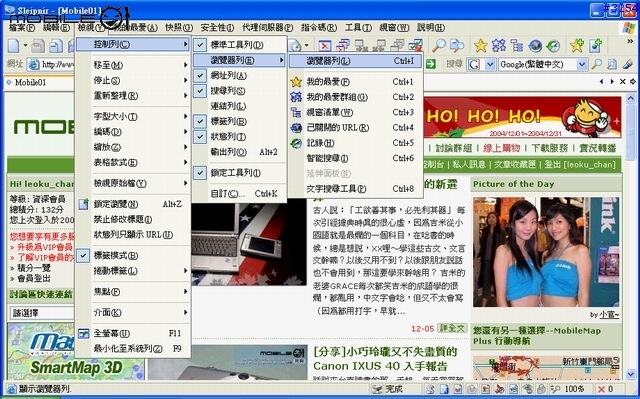
Task: Click the 討論群組 link
Action: coord(453,148)
